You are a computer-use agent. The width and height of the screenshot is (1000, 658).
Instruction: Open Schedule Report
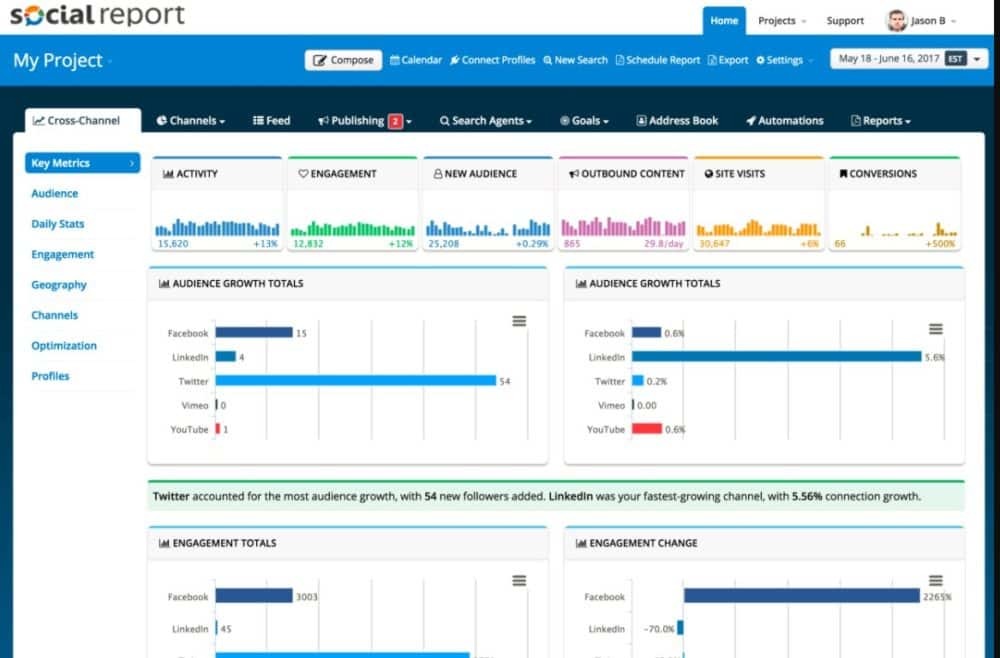(x=658, y=60)
